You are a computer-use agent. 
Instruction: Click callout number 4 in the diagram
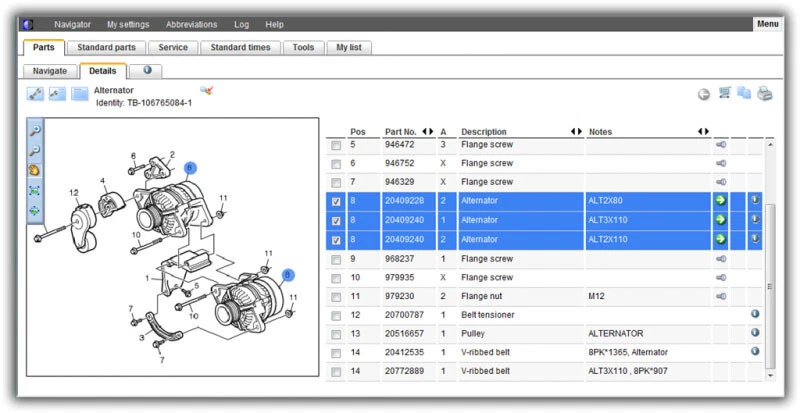(x=103, y=181)
